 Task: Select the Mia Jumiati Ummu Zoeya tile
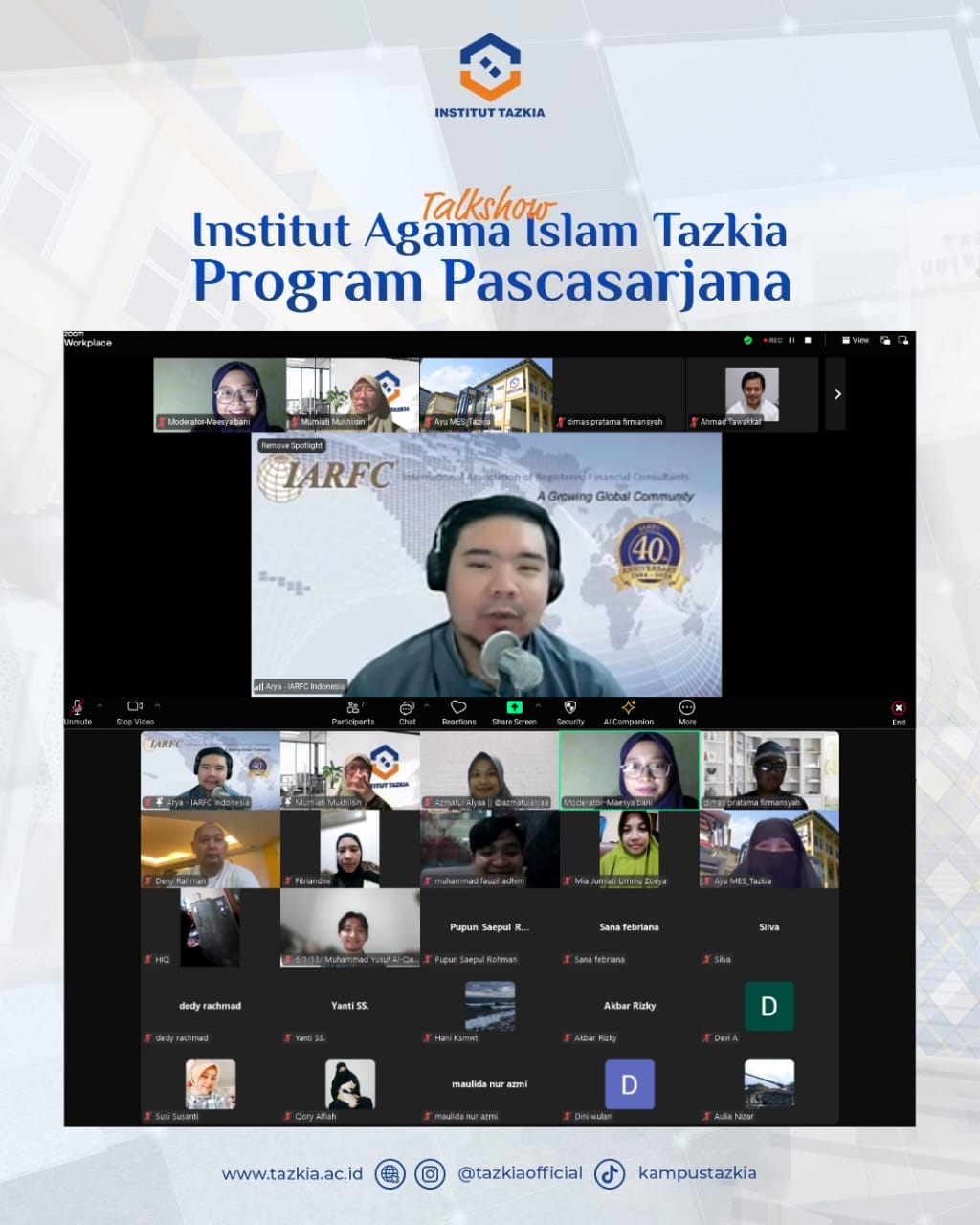tap(629, 849)
